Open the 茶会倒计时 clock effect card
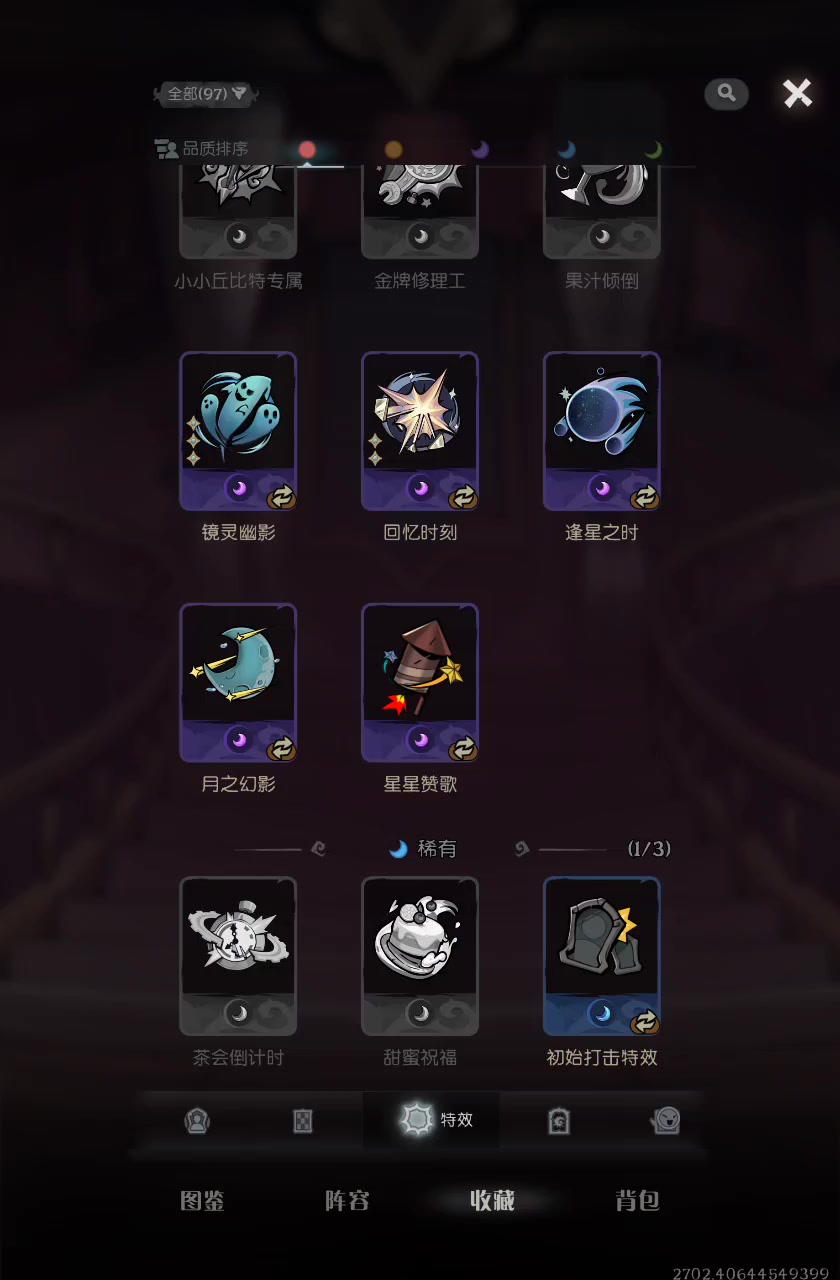The image size is (840, 1280). [238, 956]
